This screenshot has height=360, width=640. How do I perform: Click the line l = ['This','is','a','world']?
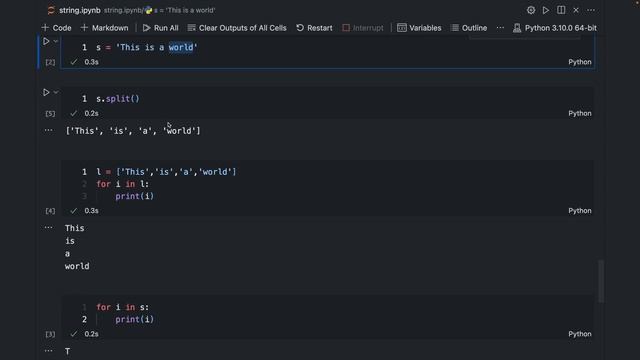coord(166,172)
